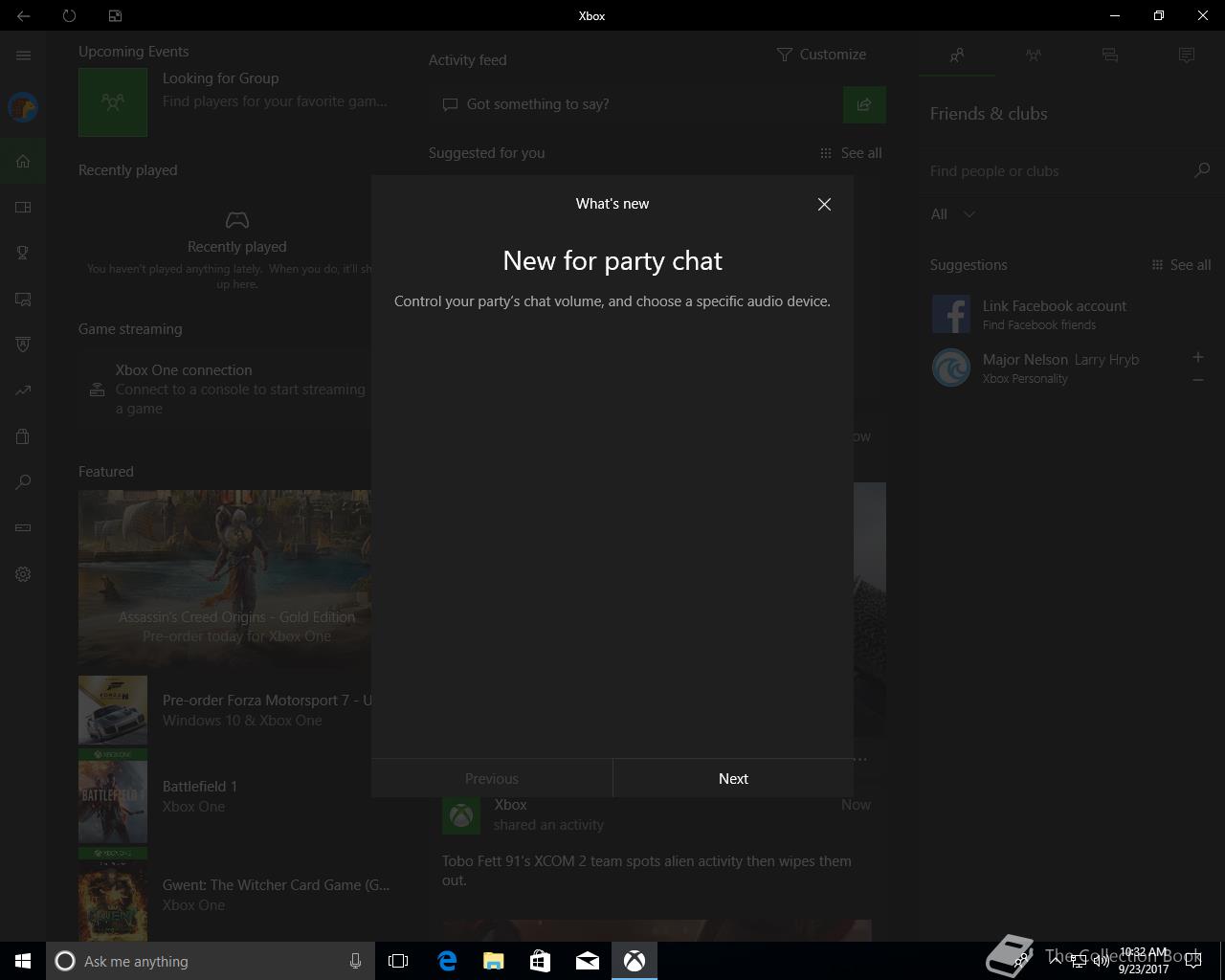Image resolution: width=1225 pixels, height=980 pixels.
Task: Open Trending arrow icon in sidebar
Action: pos(23,390)
